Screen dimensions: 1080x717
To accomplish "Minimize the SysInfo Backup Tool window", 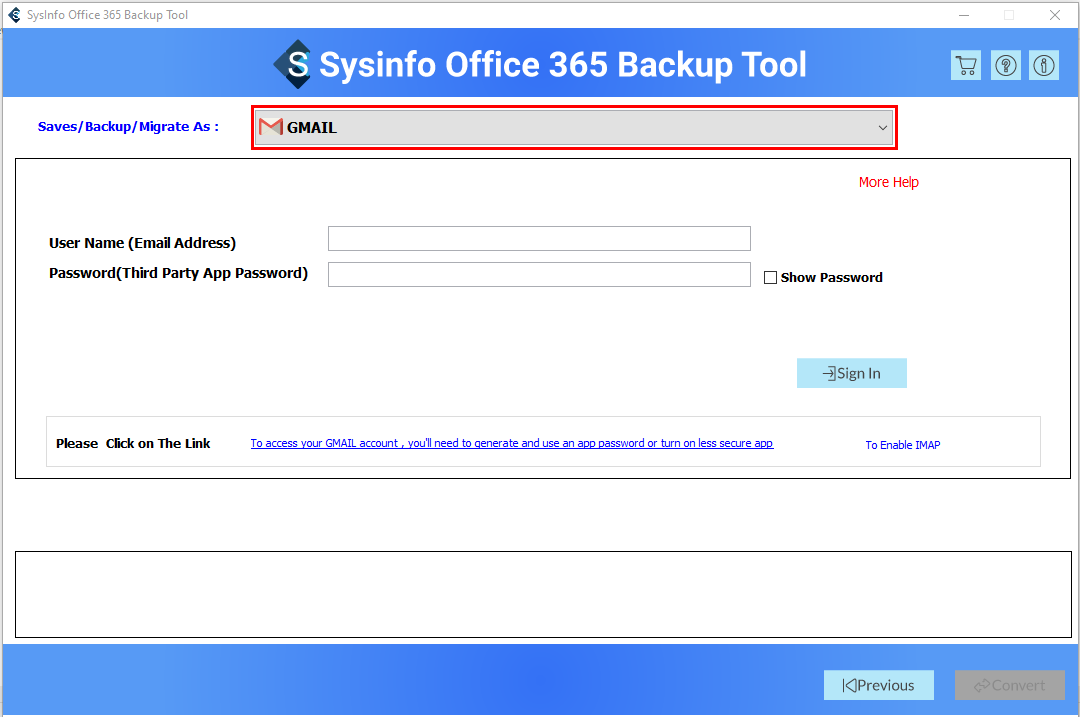I will pyautogui.click(x=964, y=15).
